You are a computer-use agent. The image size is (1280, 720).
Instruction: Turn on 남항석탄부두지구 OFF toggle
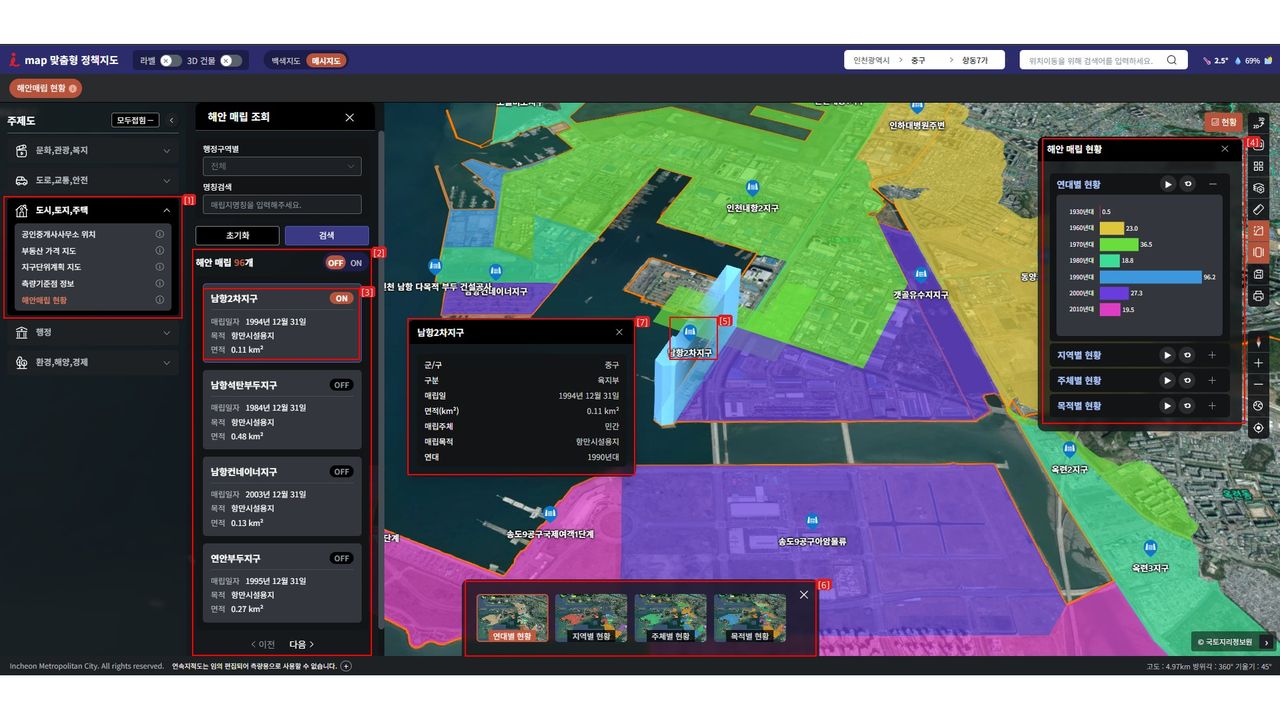pyautogui.click(x=342, y=385)
